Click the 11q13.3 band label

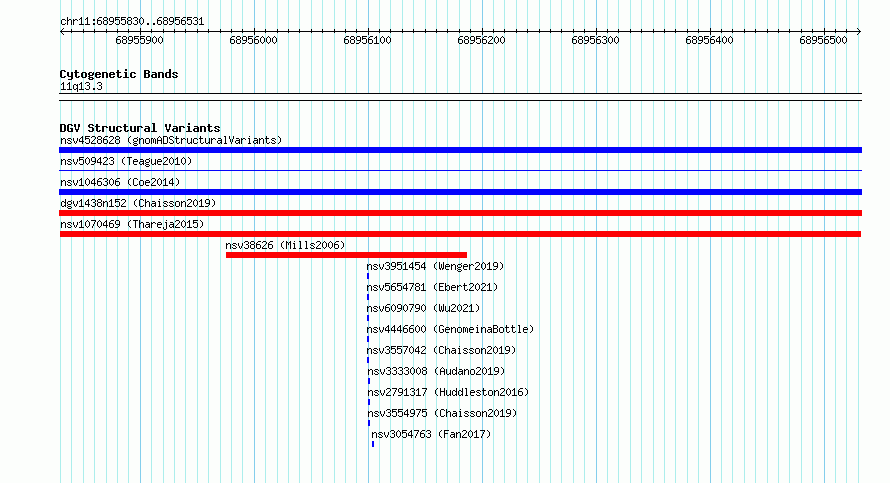pyautogui.click(x=81, y=87)
